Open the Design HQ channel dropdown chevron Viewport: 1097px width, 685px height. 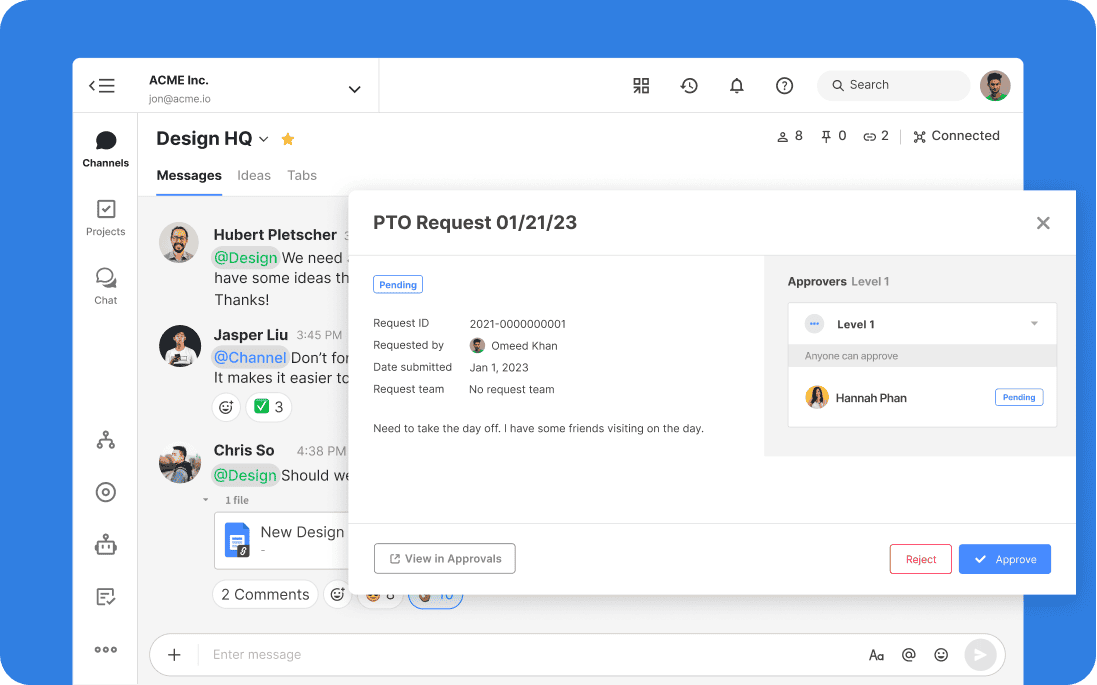point(264,139)
